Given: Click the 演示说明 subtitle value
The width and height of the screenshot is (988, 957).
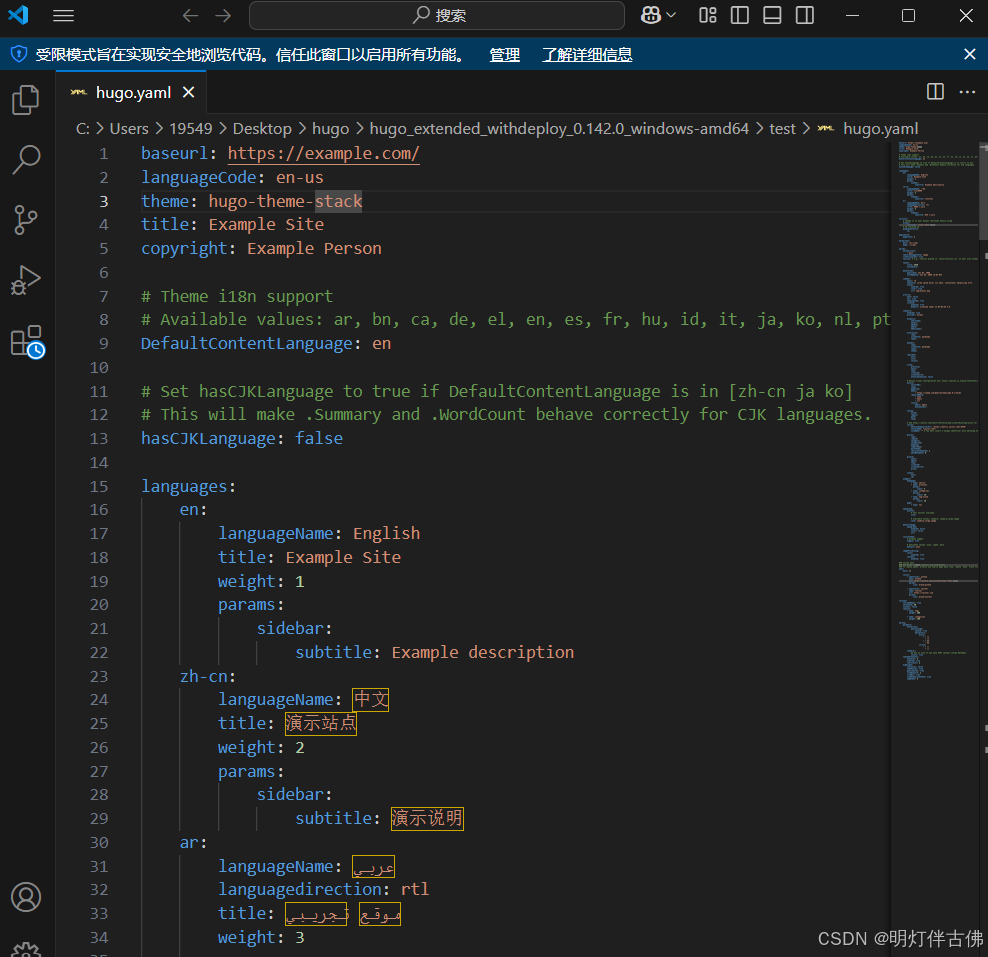Looking at the screenshot, I should (427, 818).
